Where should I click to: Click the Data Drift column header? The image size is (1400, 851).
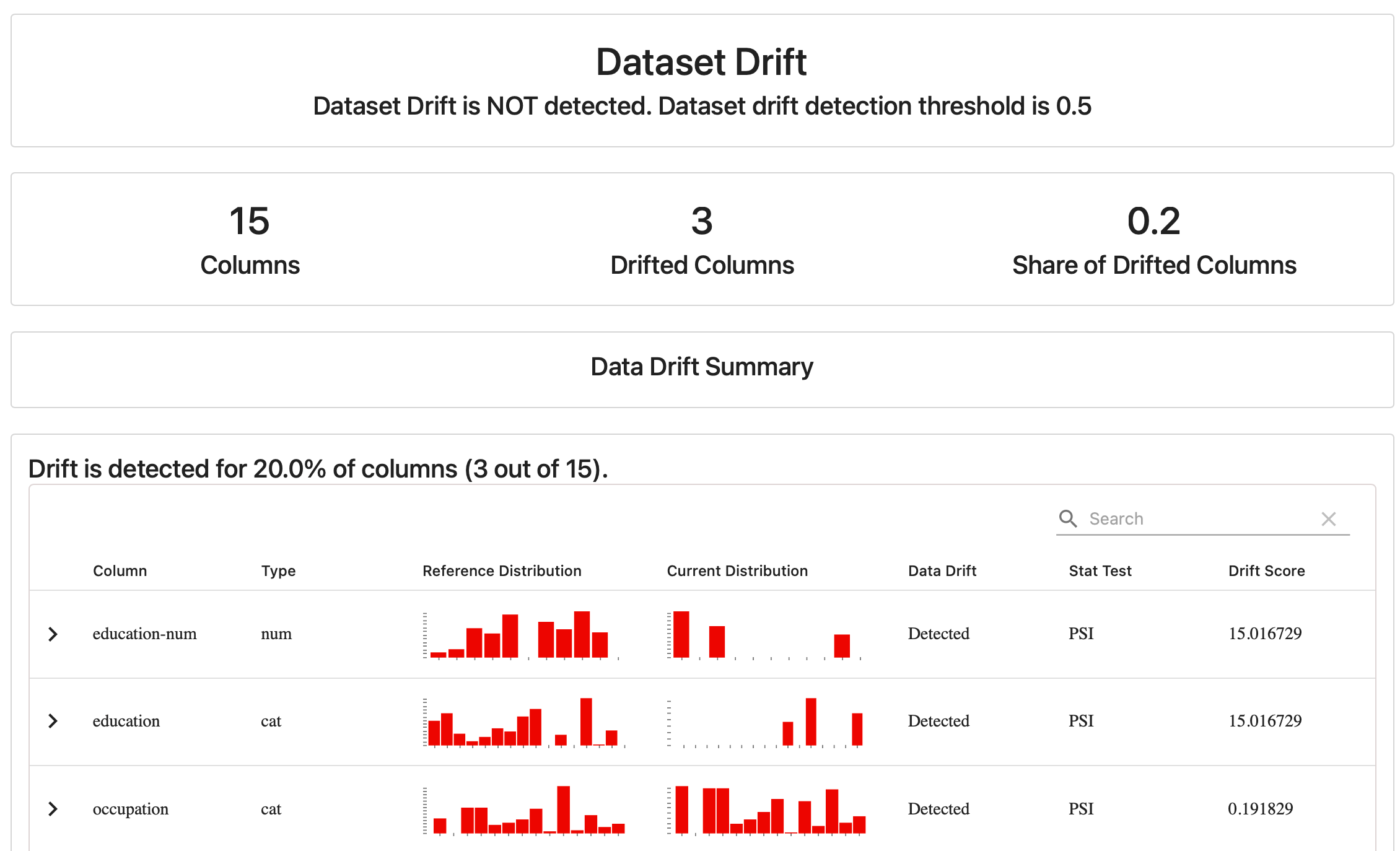(942, 571)
